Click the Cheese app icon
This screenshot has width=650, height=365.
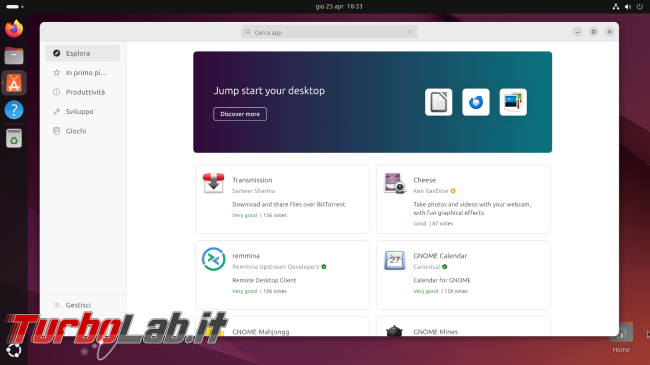394,183
